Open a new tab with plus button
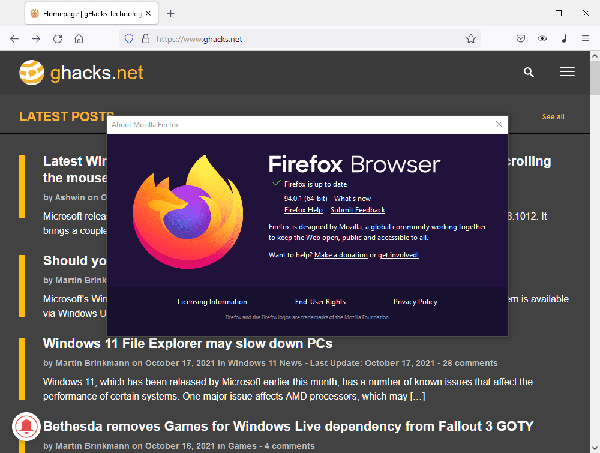This screenshot has height=453, width=600. (x=171, y=14)
